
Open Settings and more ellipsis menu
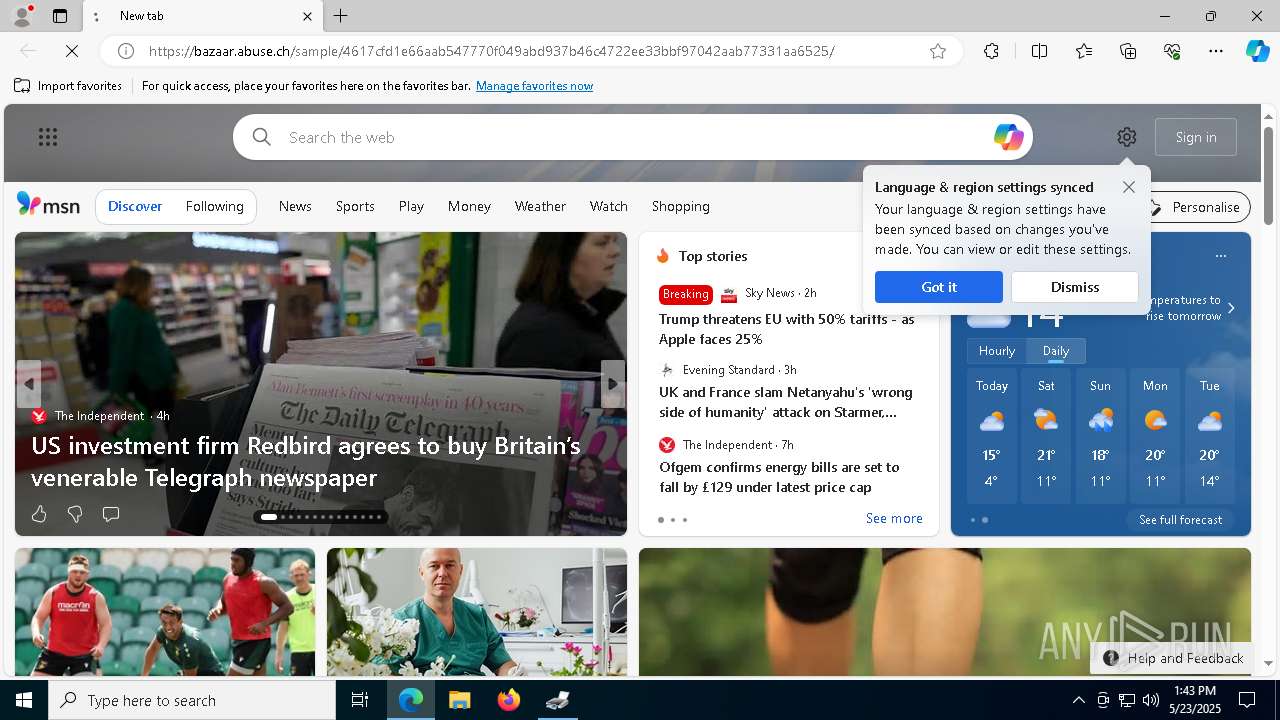[x=1216, y=51]
